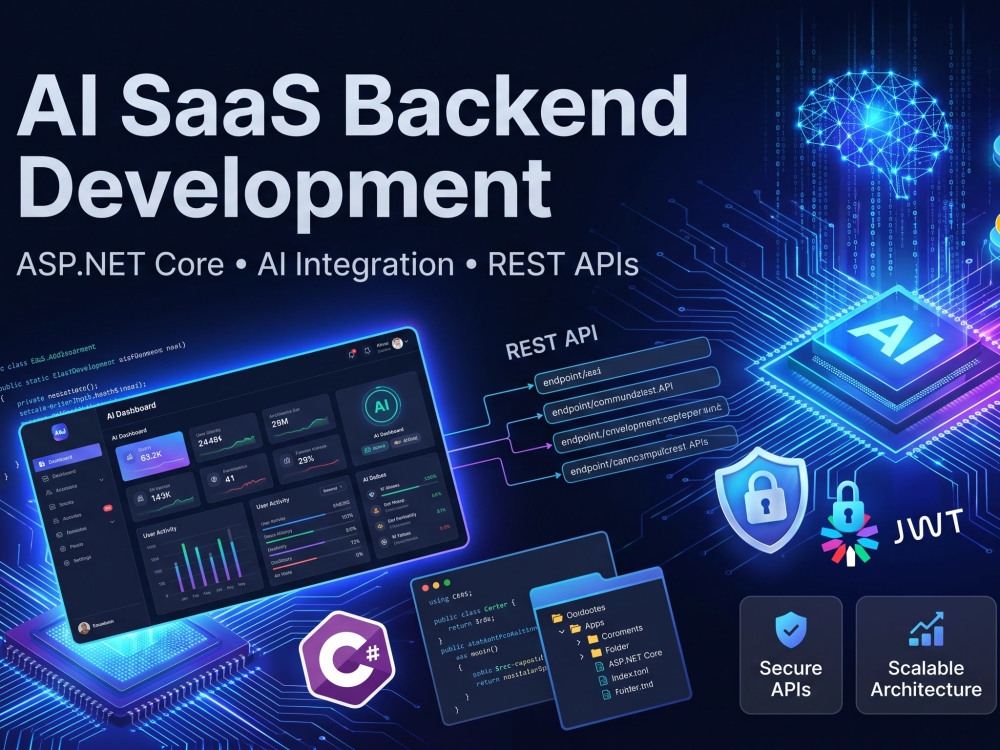Click the Apps folder icon
The image size is (1000, 750).
[x=575, y=628]
